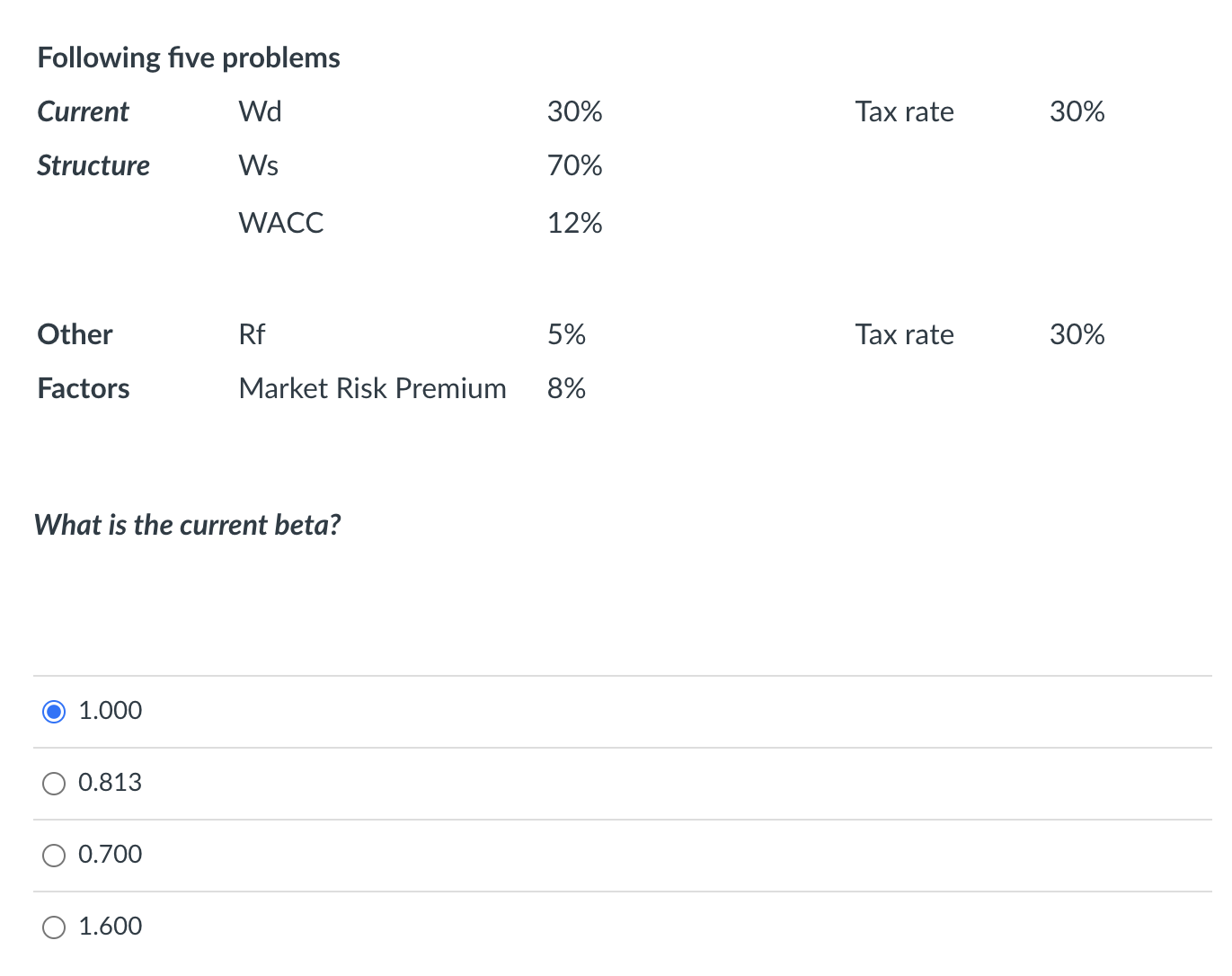Viewport: 1232px width, 976px height.
Task: Click the 1.000 answer label text
Action: pyautogui.click(x=110, y=711)
